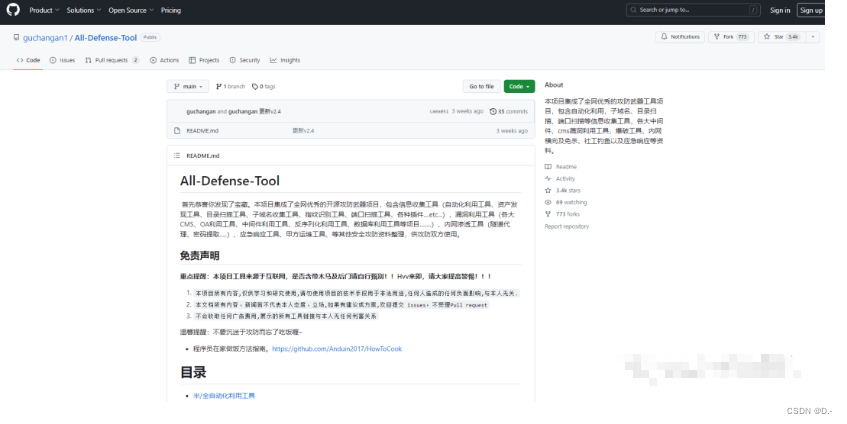Image resolution: width=847 pixels, height=424 pixels.
Task: Open the HowToCook GitHub link
Action: [337, 349]
